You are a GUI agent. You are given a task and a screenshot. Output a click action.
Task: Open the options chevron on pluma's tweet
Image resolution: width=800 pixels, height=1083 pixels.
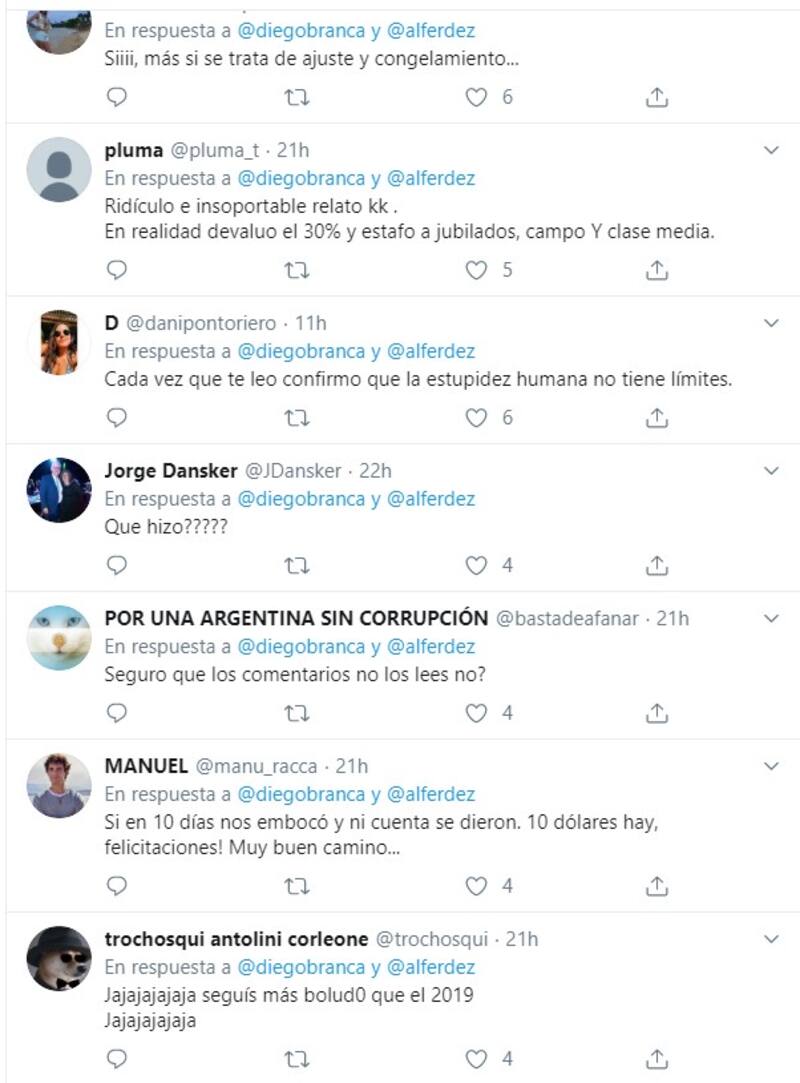pos(771,150)
